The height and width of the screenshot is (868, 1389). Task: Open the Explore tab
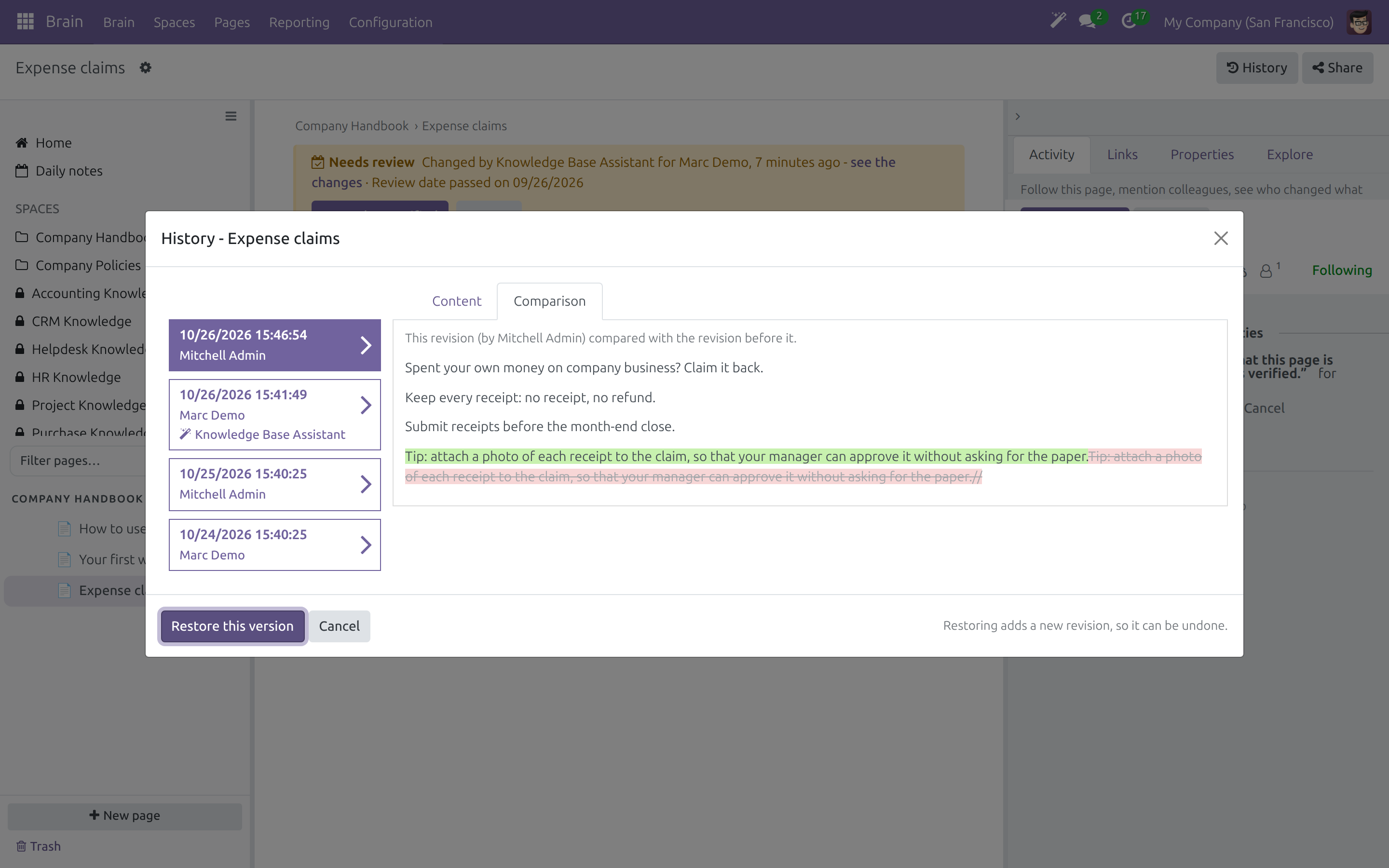point(1290,154)
